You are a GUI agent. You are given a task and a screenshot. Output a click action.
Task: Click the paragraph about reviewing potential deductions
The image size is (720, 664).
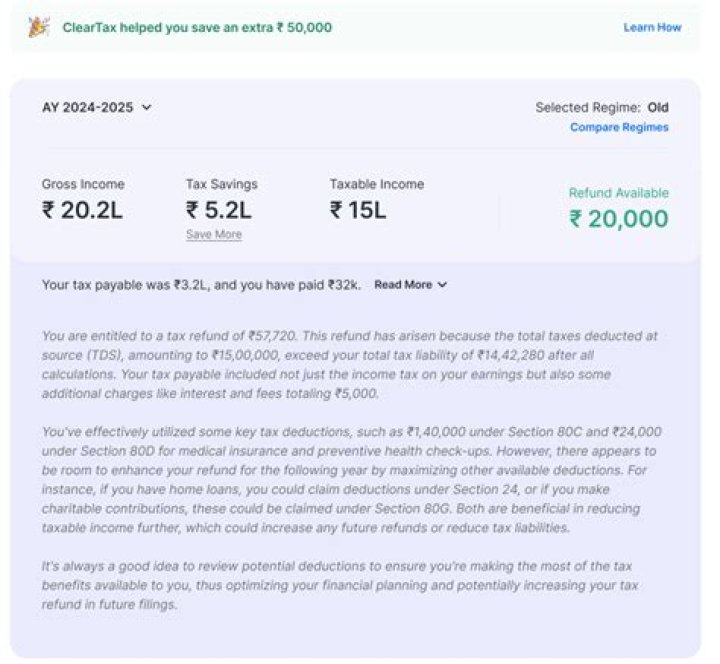pyautogui.click(x=340, y=585)
